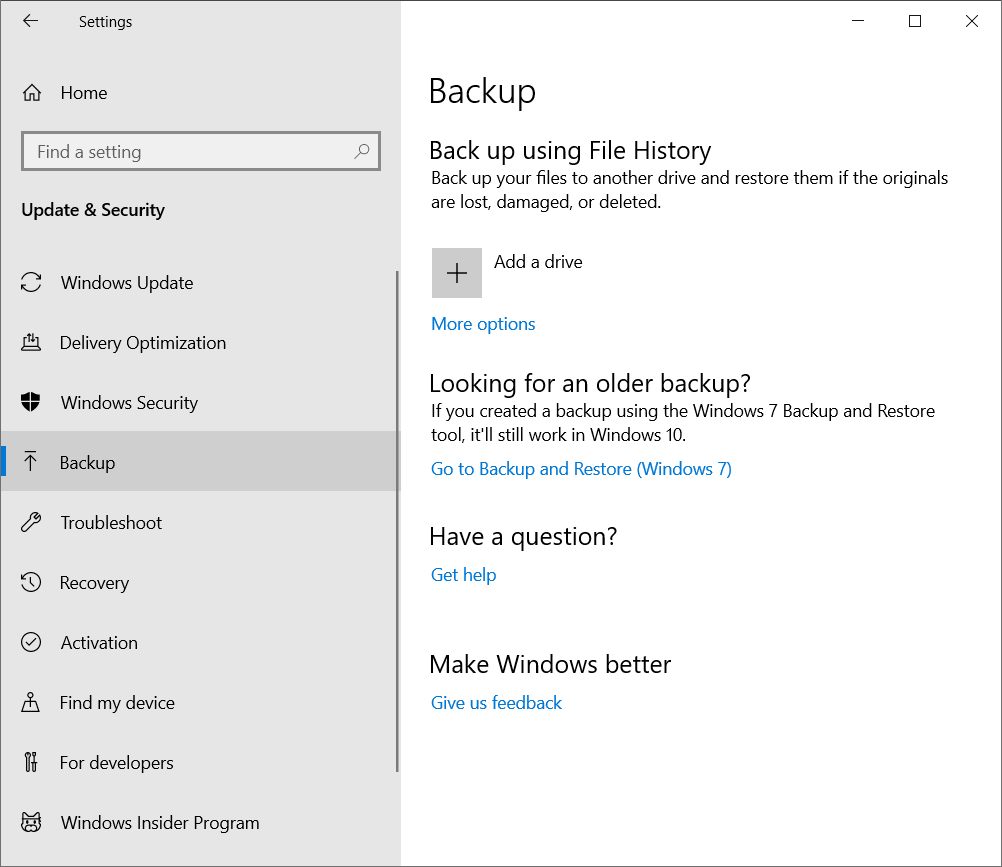Image resolution: width=1002 pixels, height=867 pixels.
Task: Click the Looking for an older backup? heading
Action: click(590, 383)
